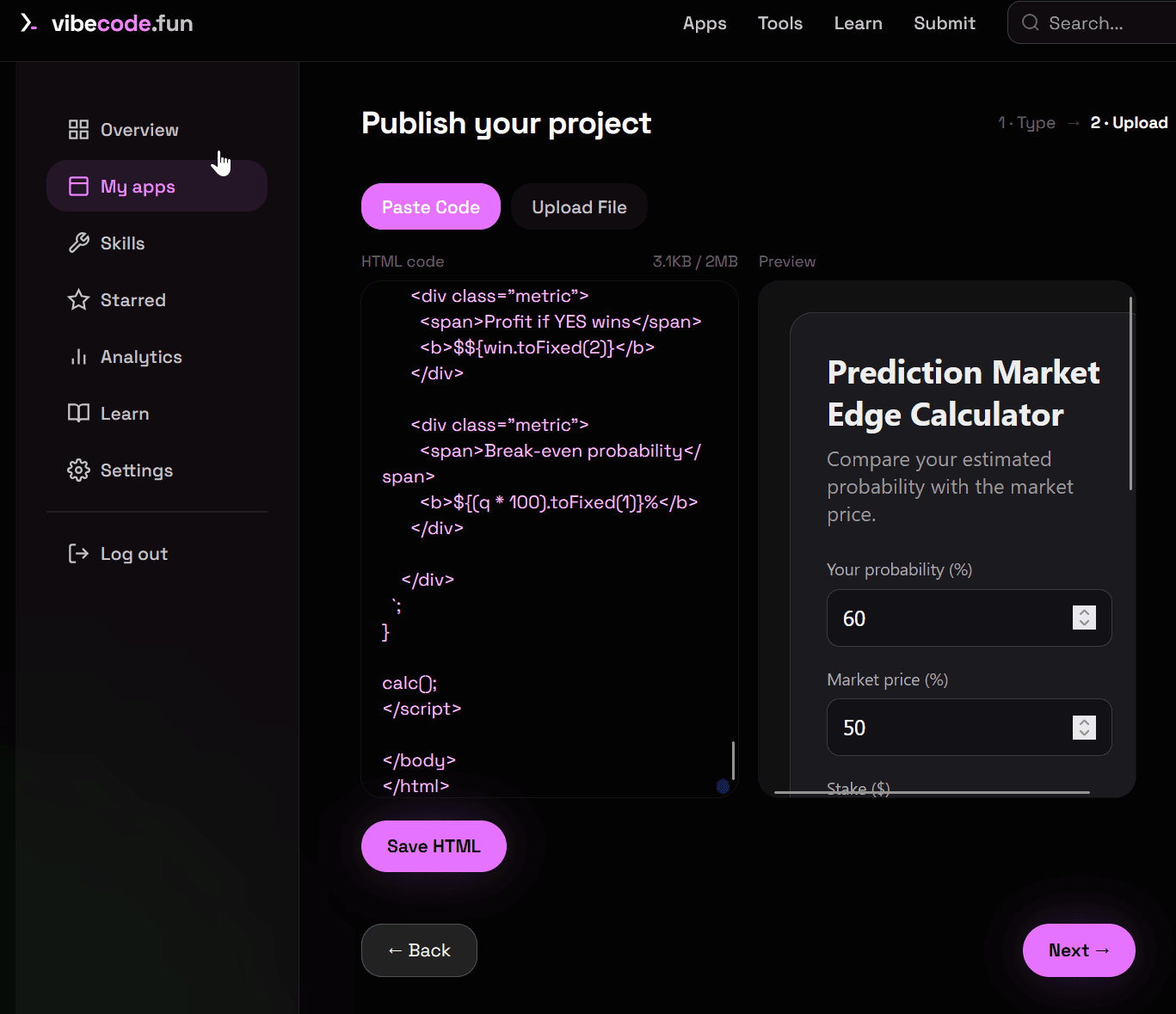
Task: Click the Save HTML button
Action: [434, 846]
